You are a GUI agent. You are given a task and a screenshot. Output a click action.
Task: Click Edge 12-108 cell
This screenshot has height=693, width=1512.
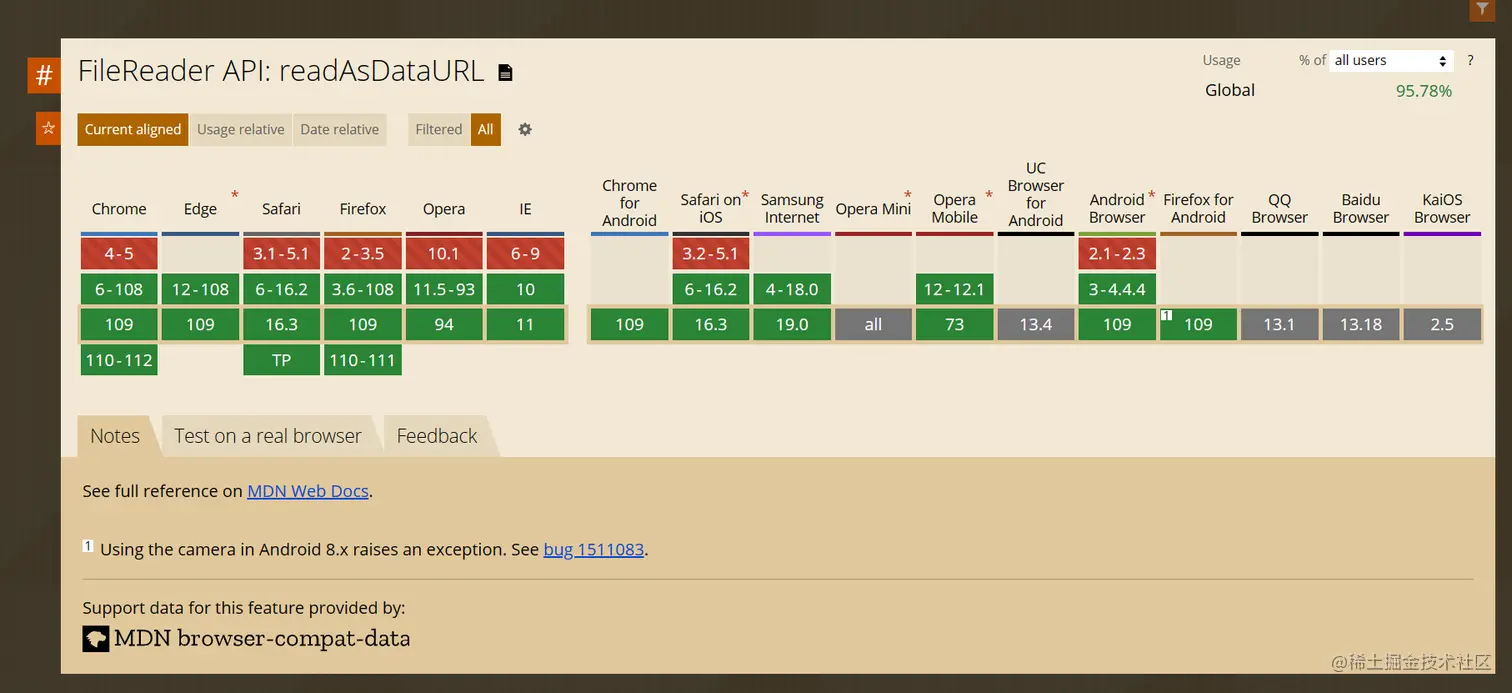(200, 289)
